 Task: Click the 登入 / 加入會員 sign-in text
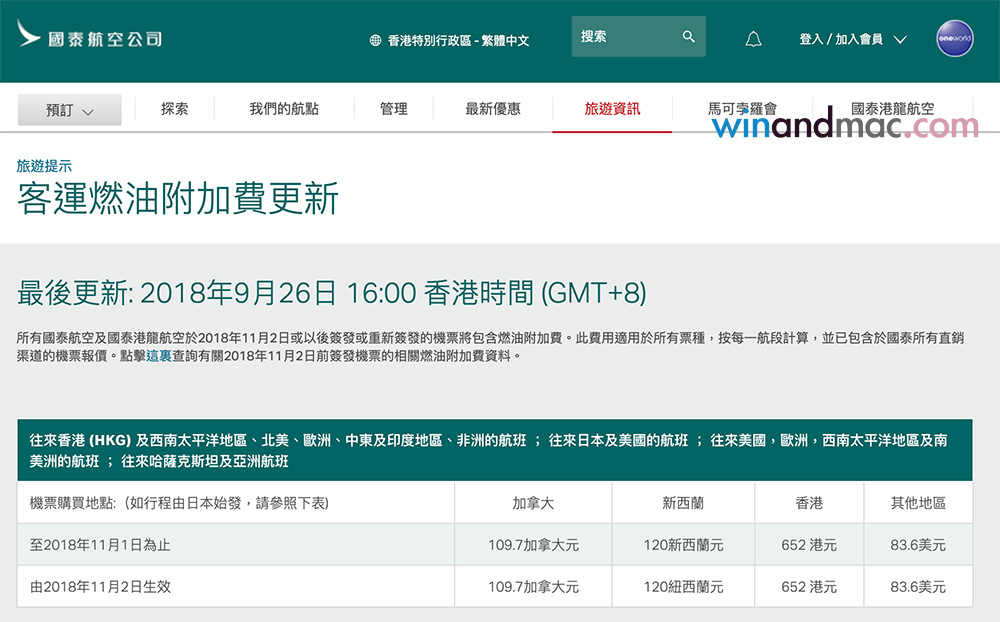coord(840,40)
